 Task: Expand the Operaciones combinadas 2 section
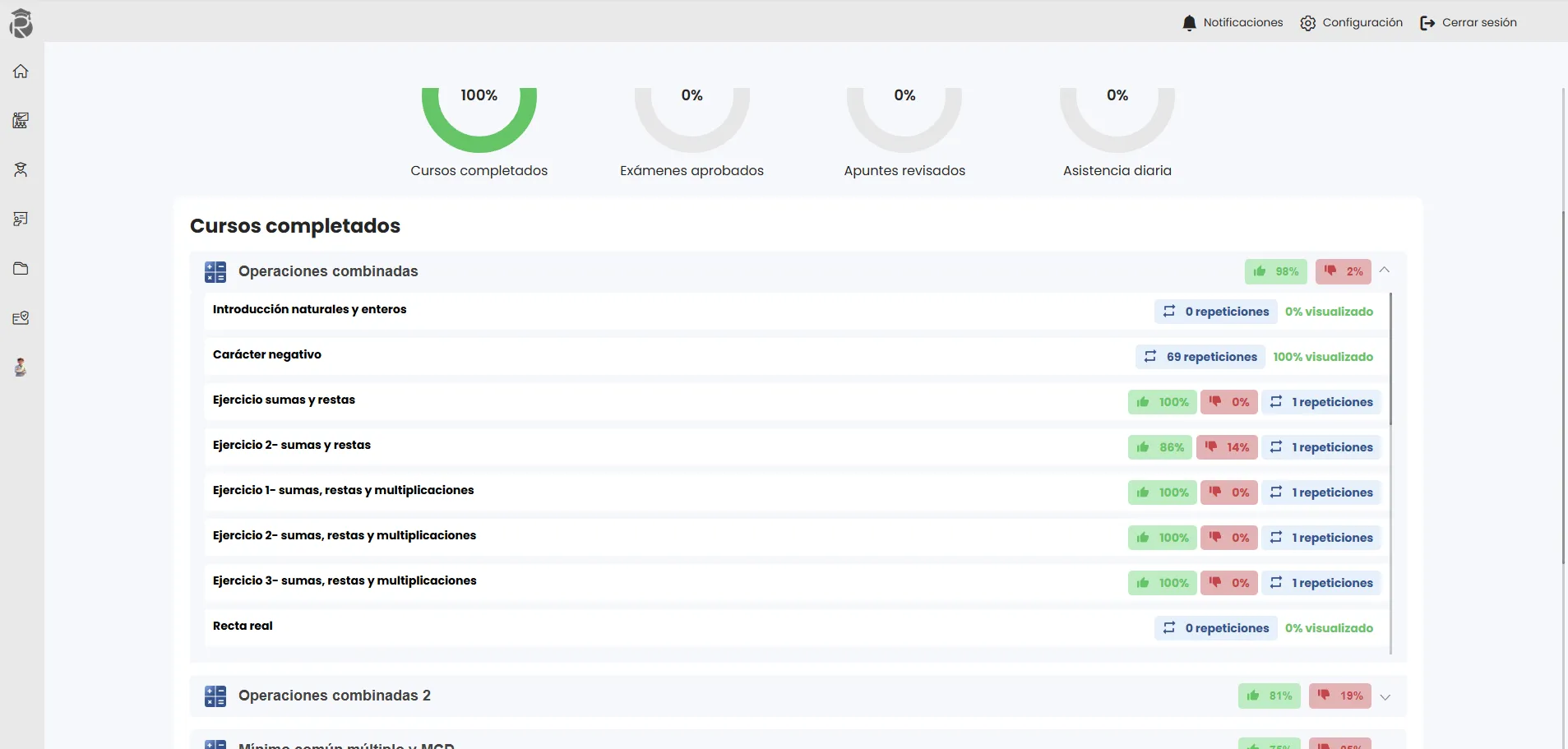click(x=1385, y=696)
